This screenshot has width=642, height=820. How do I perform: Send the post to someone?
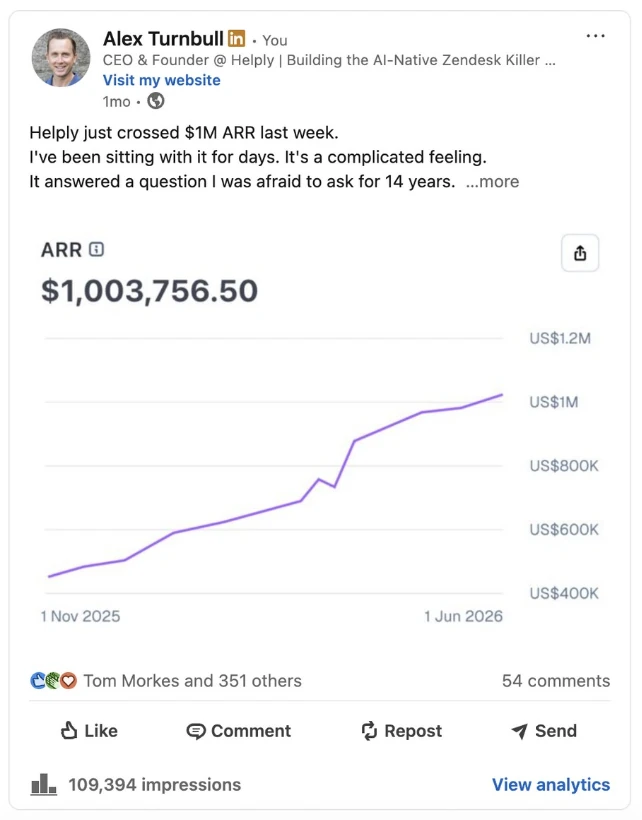coord(544,731)
